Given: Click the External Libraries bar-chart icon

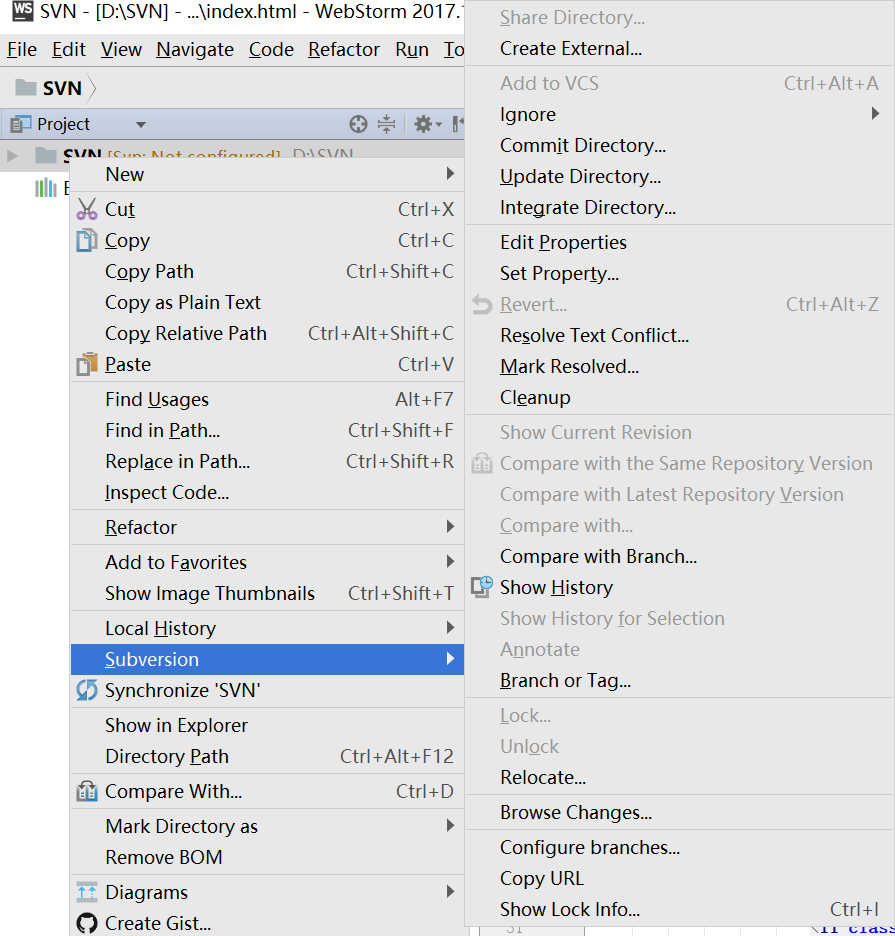Looking at the screenshot, I should coord(45,187).
